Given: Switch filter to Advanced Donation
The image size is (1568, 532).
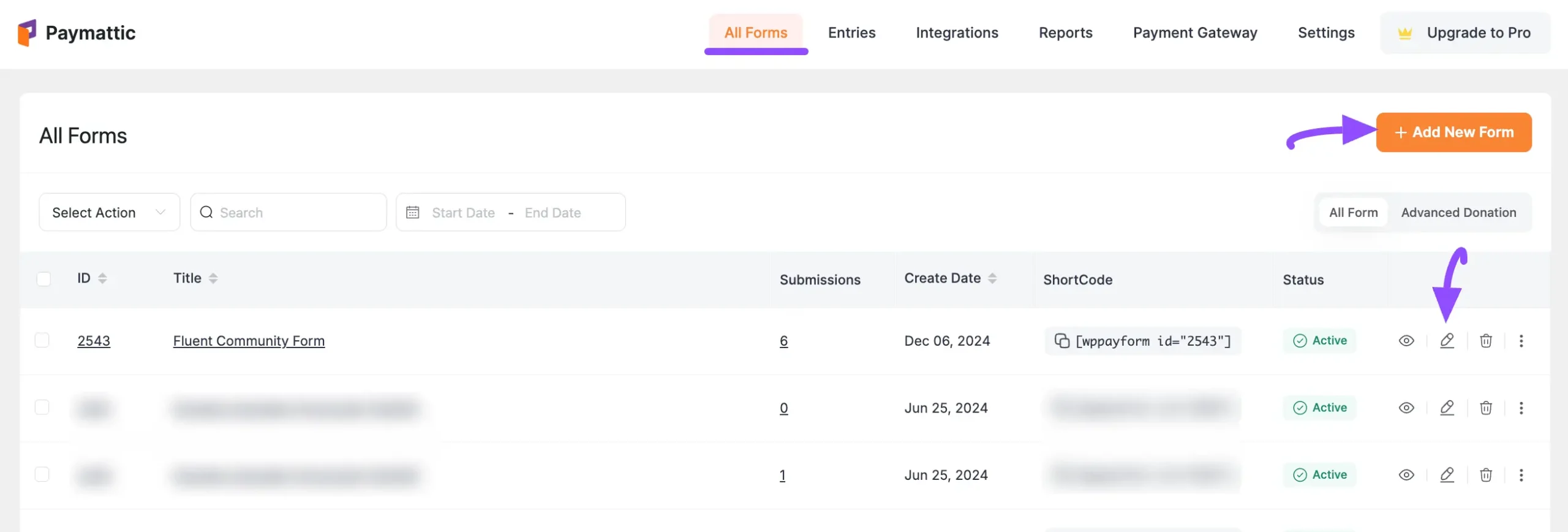Looking at the screenshot, I should (1458, 213).
